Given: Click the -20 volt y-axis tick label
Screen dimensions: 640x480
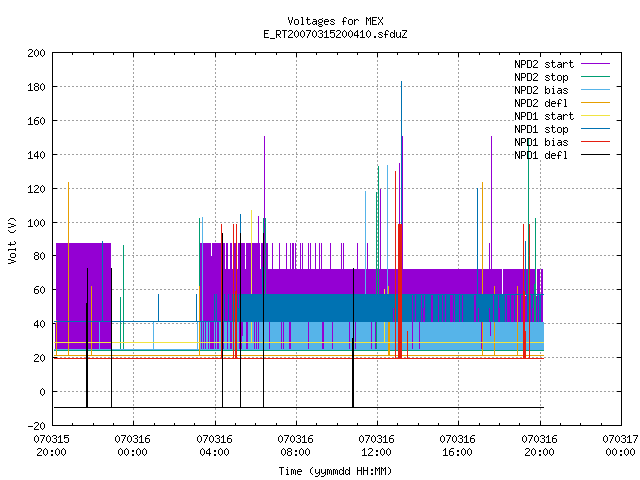Looking at the screenshot, I should pyautogui.click(x=36, y=426).
